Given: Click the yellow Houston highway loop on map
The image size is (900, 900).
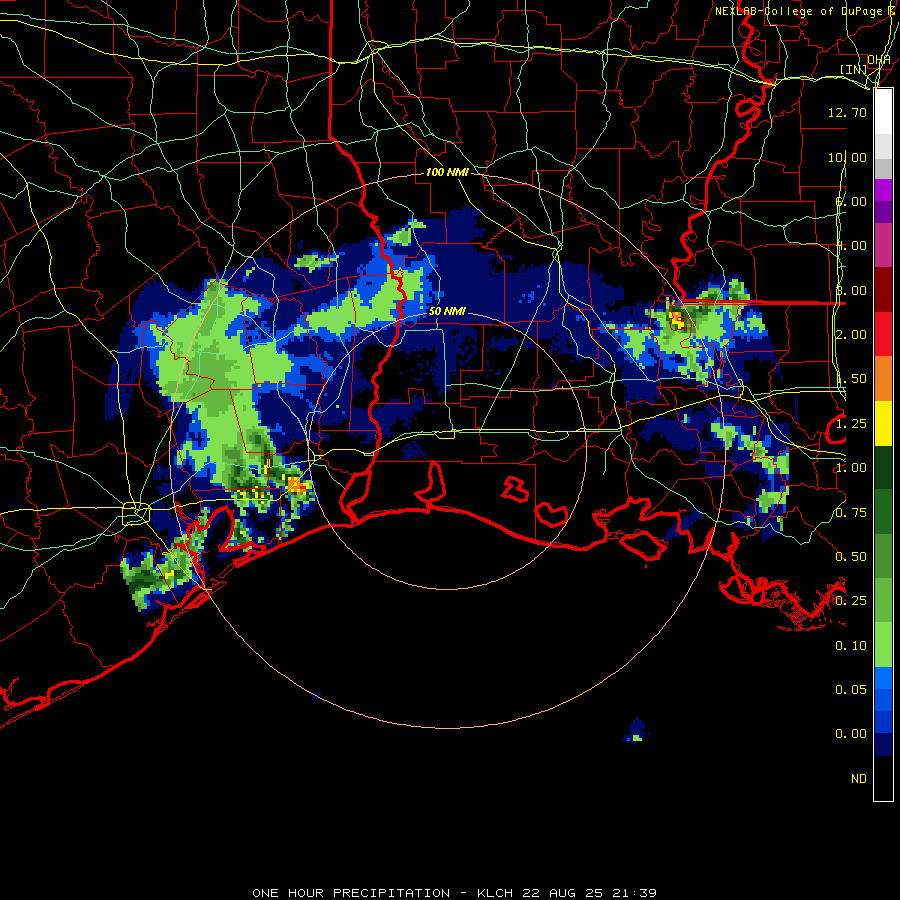Looking at the screenshot, I should coord(136,513).
